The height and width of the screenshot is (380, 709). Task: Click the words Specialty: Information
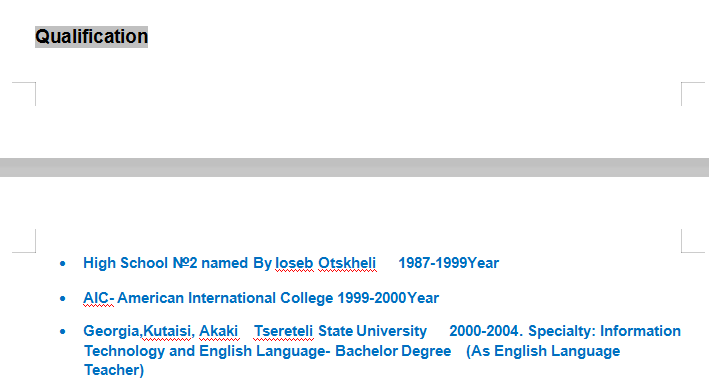point(605,331)
